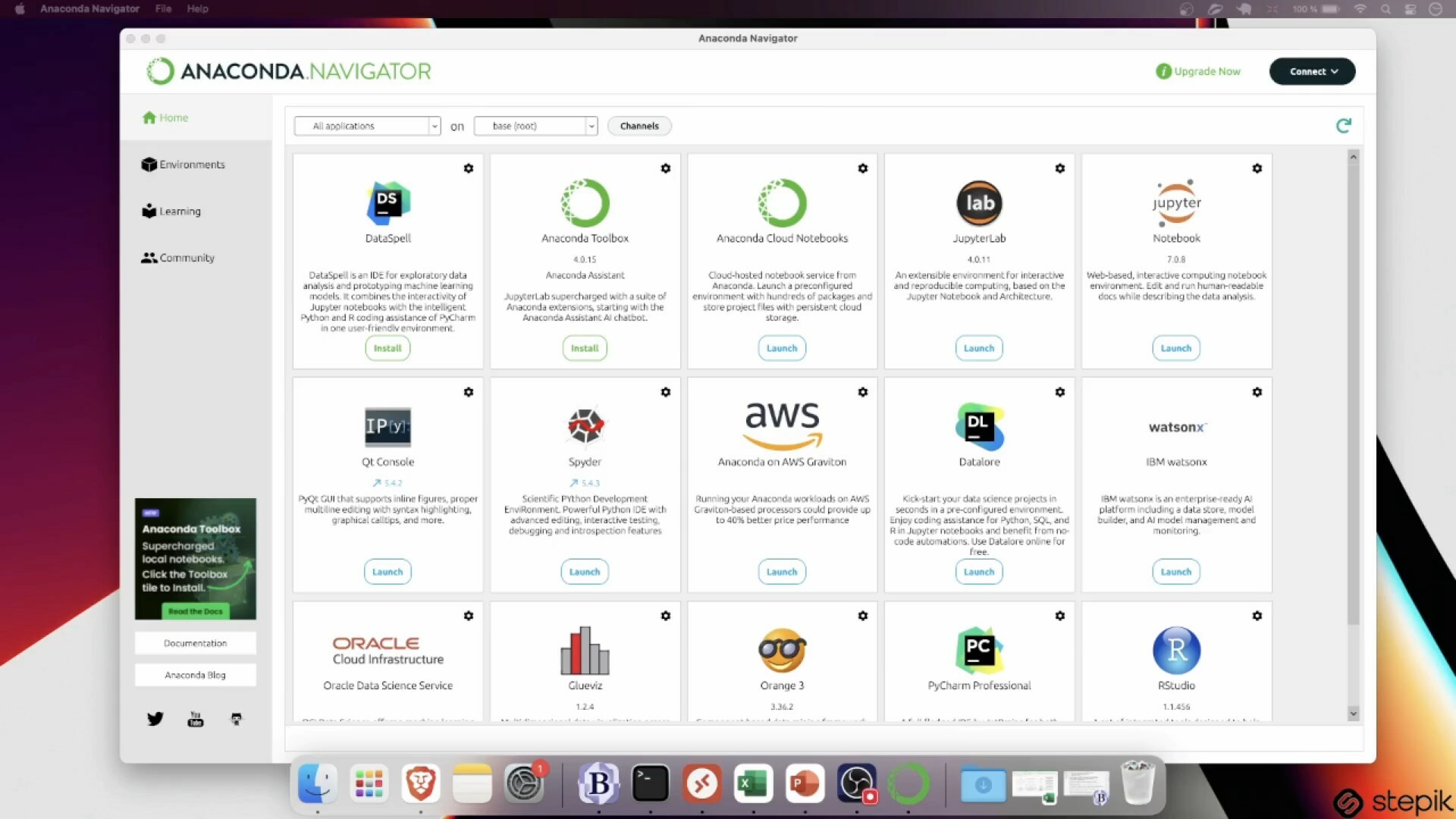Image resolution: width=1456 pixels, height=819 pixels.
Task: Click the Orange 3 application logo
Action: tap(782, 650)
